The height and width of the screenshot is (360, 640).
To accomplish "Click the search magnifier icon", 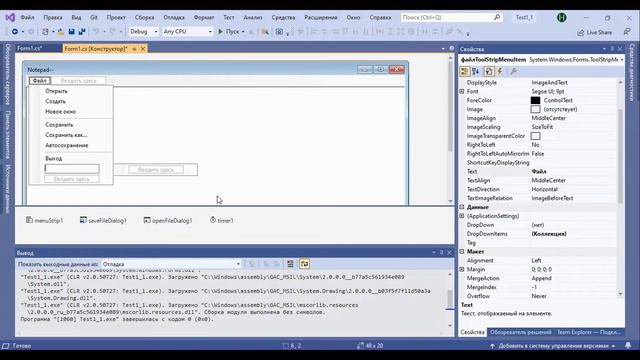I will pyautogui.click(x=497, y=17).
